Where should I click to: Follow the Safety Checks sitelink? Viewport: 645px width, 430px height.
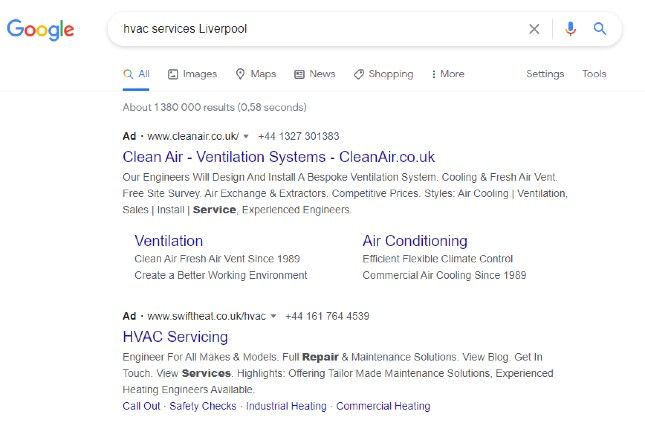tap(203, 406)
